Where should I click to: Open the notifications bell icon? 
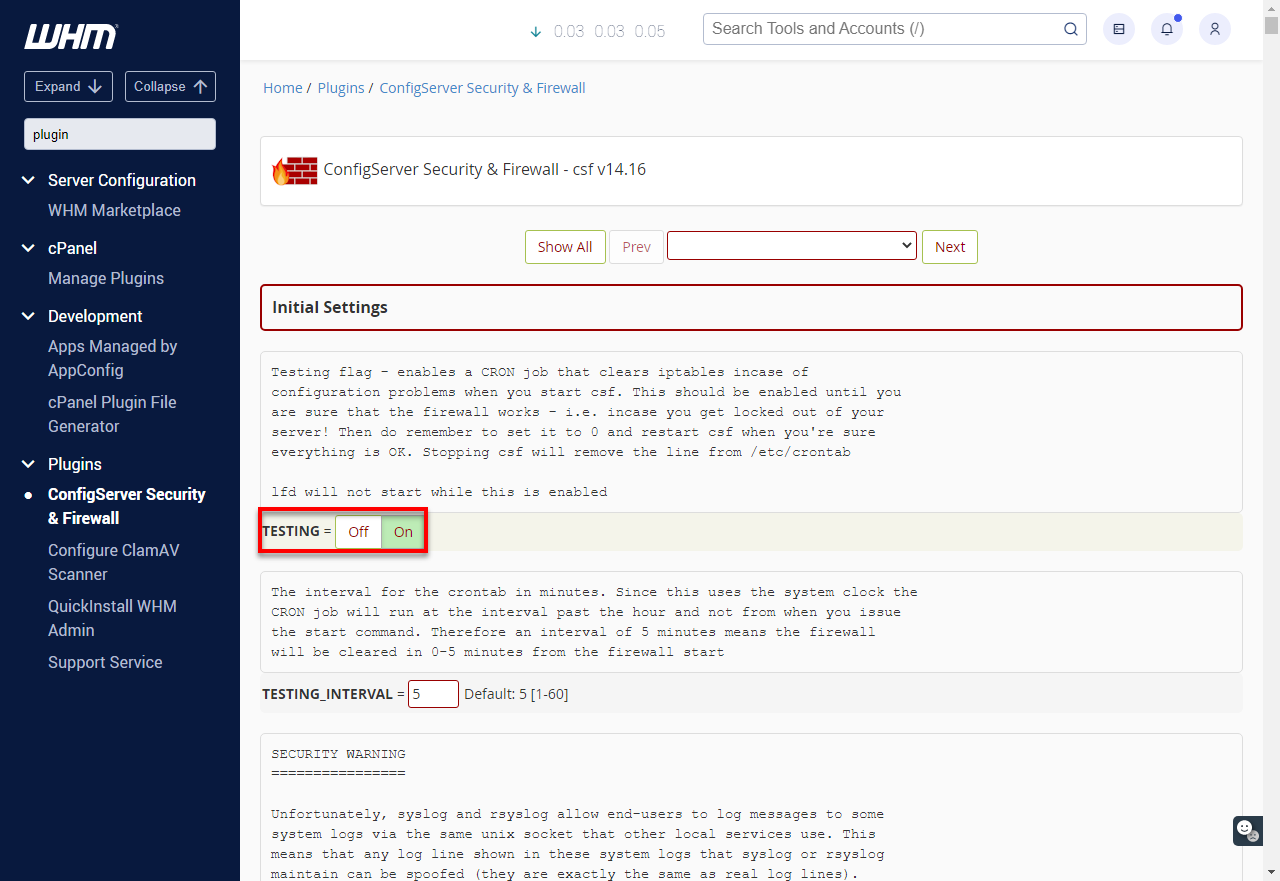(1166, 29)
